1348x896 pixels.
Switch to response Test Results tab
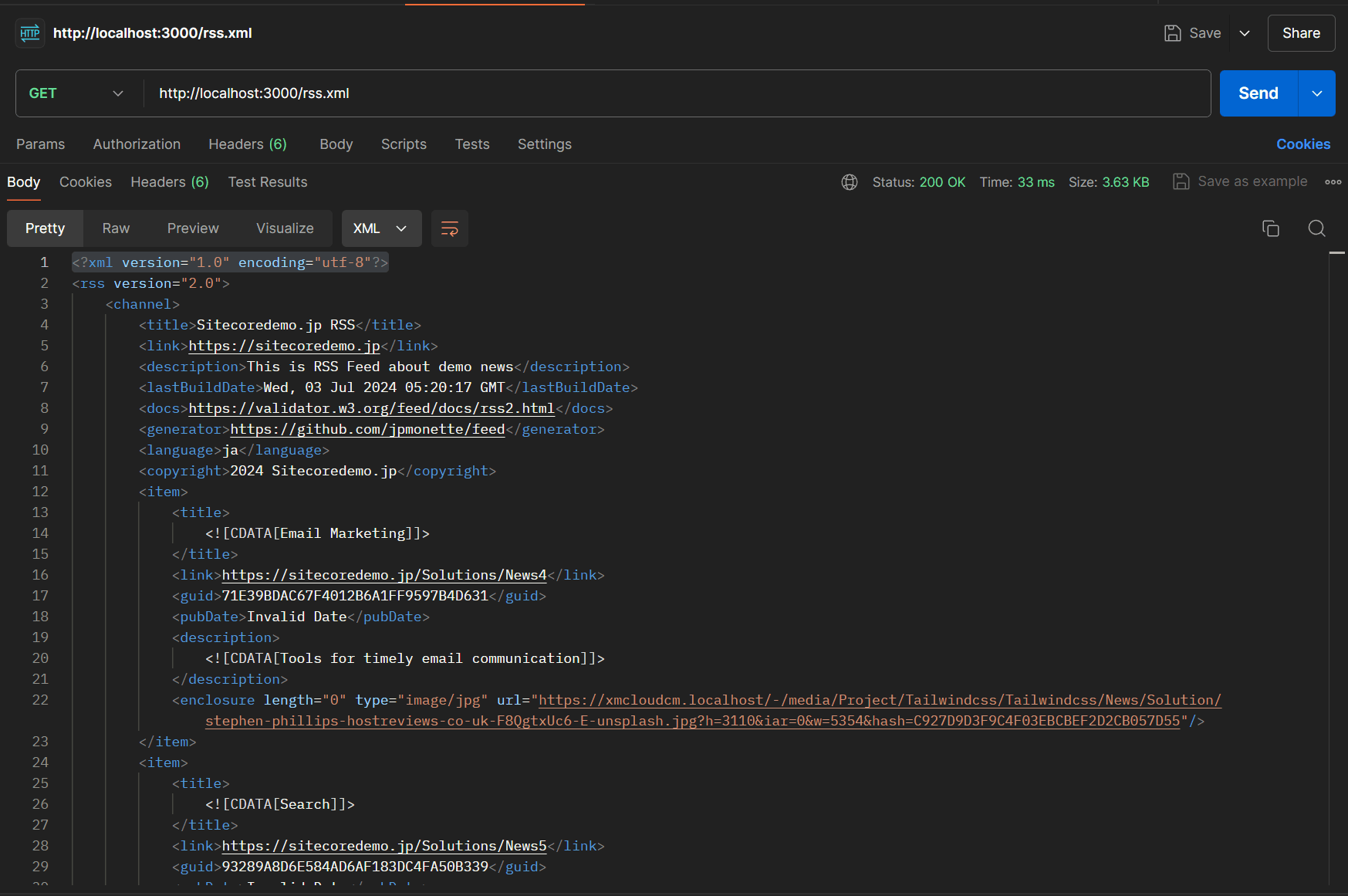pyautogui.click(x=267, y=182)
